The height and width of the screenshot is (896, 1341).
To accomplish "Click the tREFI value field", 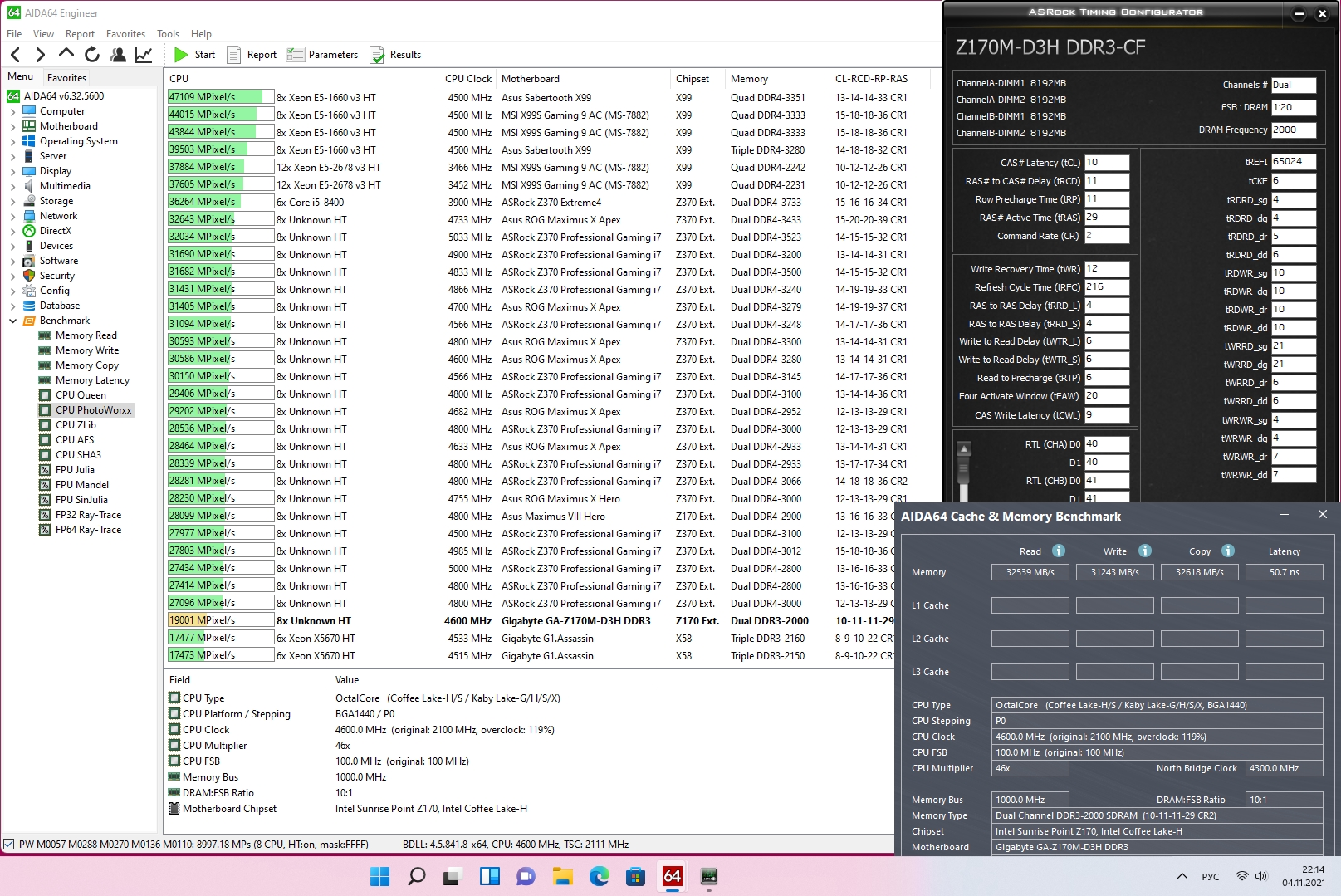I will (1294, 161).
